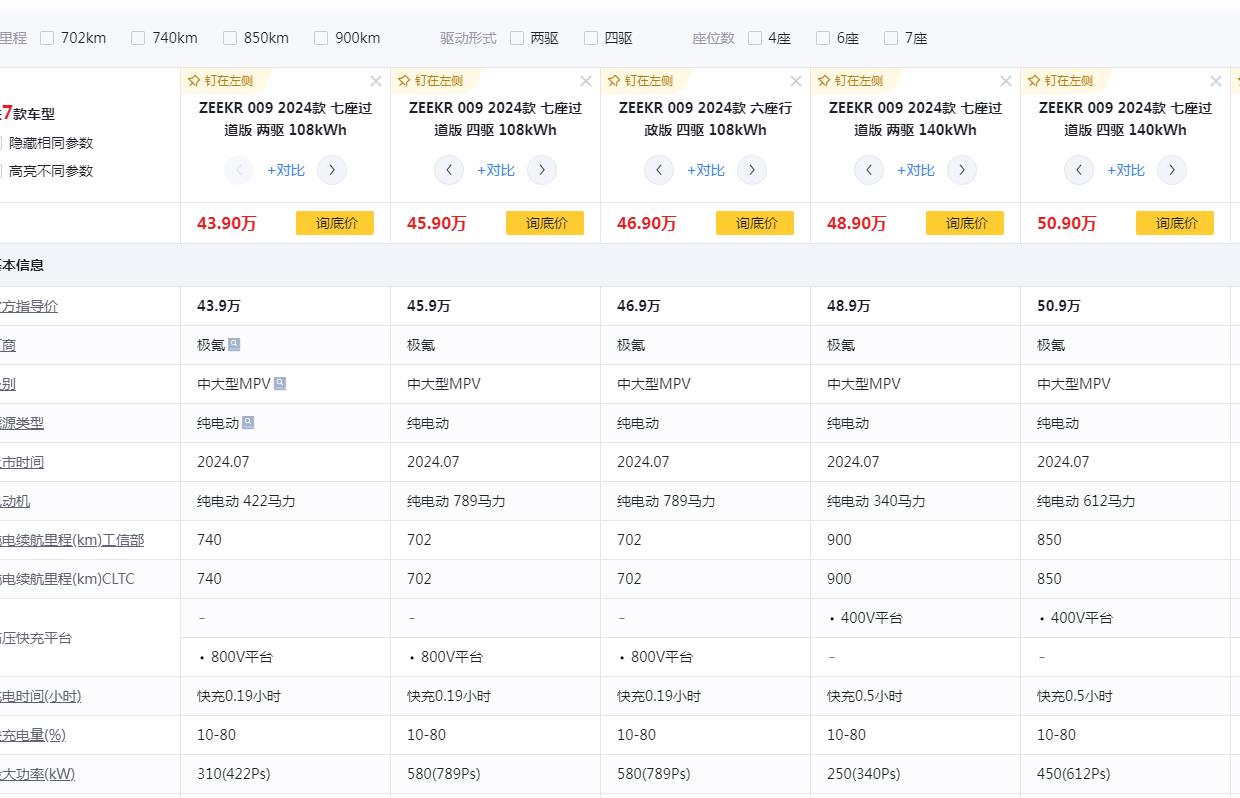Viewport: 1240px width, 798px height.
Task: Next arrow under 七座过道版 四驱 108kWh
Action: pos(542,170)
